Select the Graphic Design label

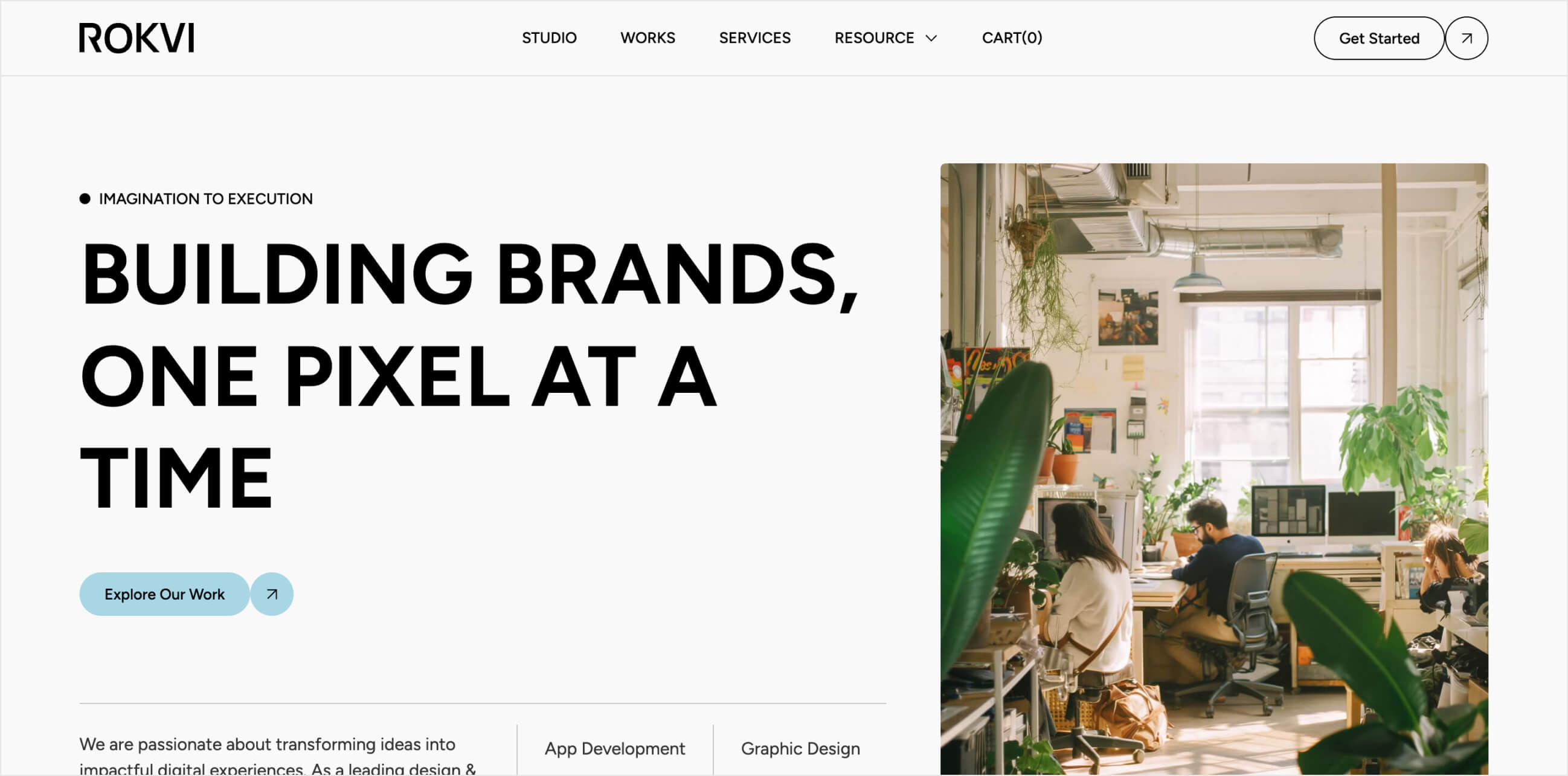(800, 748)
